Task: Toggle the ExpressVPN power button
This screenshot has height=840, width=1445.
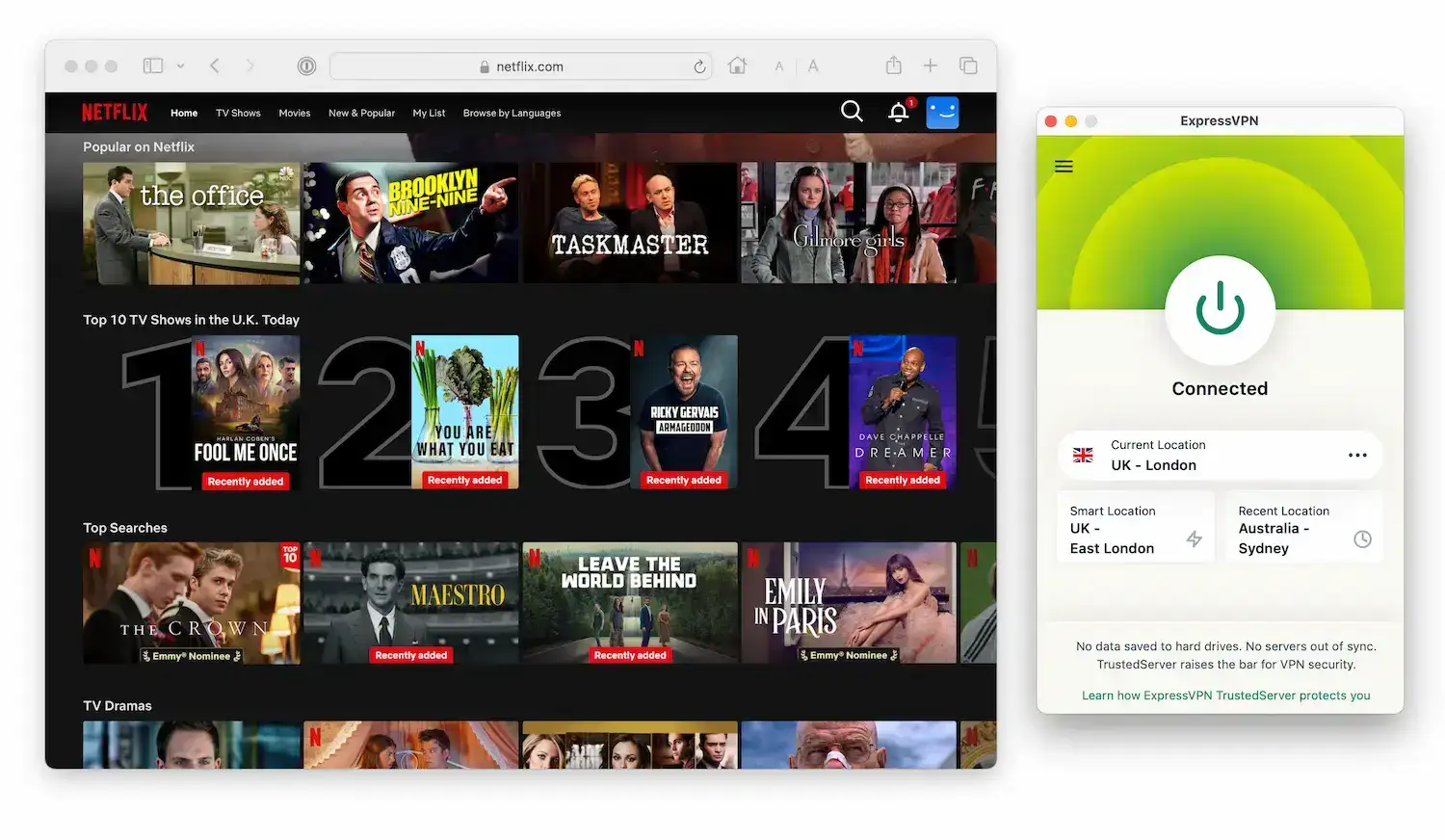Action: [x=1220, y=310]
